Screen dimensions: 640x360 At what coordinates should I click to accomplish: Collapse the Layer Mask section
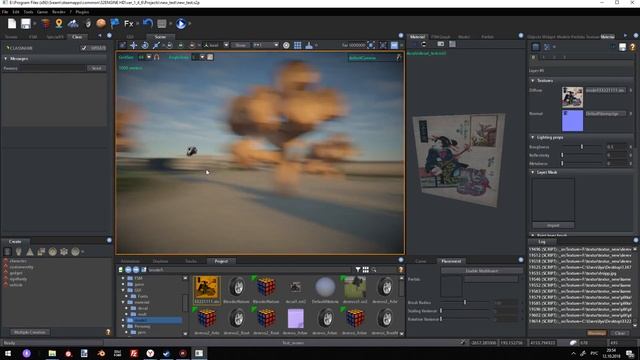pyautogui.click(x=533, y=172)
